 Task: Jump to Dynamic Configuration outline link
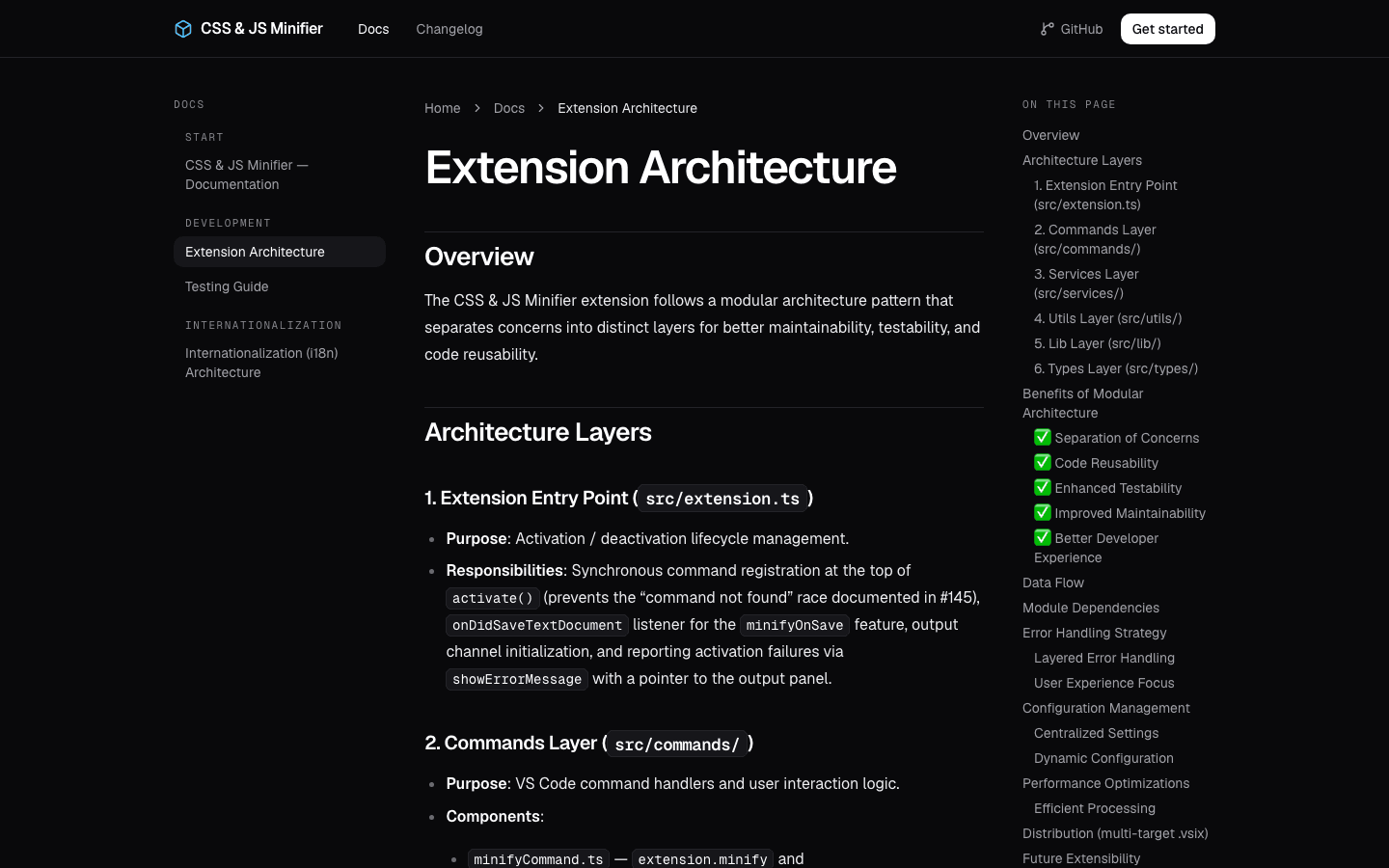[1103, 758]
